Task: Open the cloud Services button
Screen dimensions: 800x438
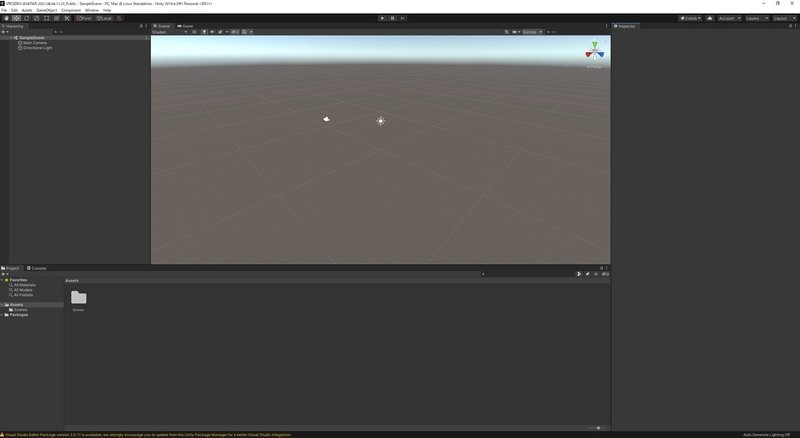Action: pos(710,18)
